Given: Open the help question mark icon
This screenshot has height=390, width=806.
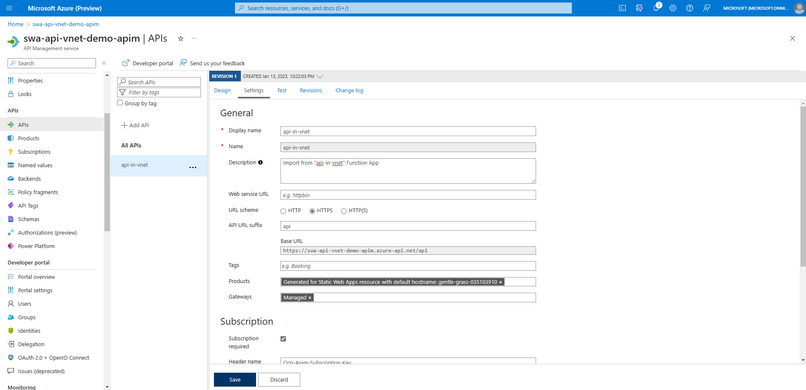Looking at the screenshot, I should (690, 8).
